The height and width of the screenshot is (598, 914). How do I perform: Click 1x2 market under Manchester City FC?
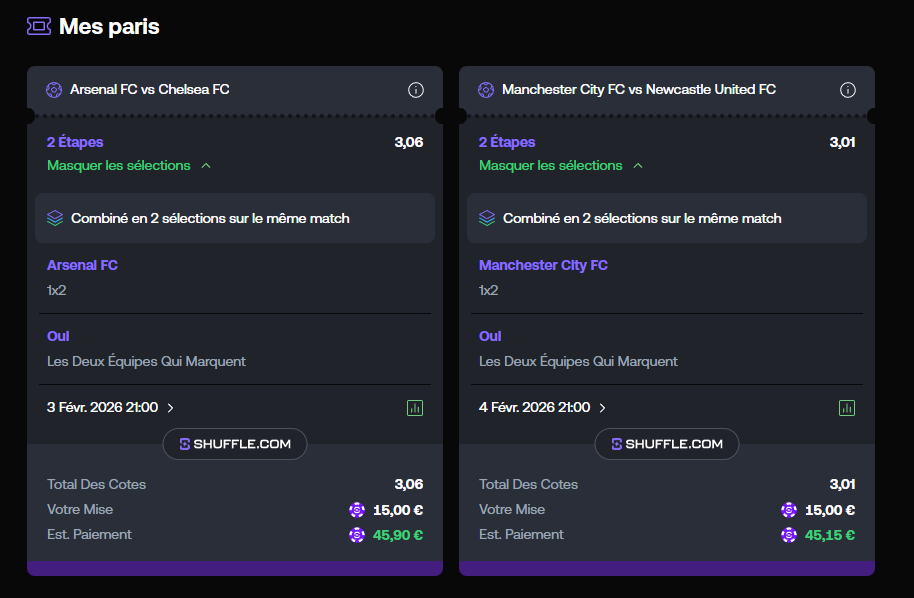tap(488, 290)
